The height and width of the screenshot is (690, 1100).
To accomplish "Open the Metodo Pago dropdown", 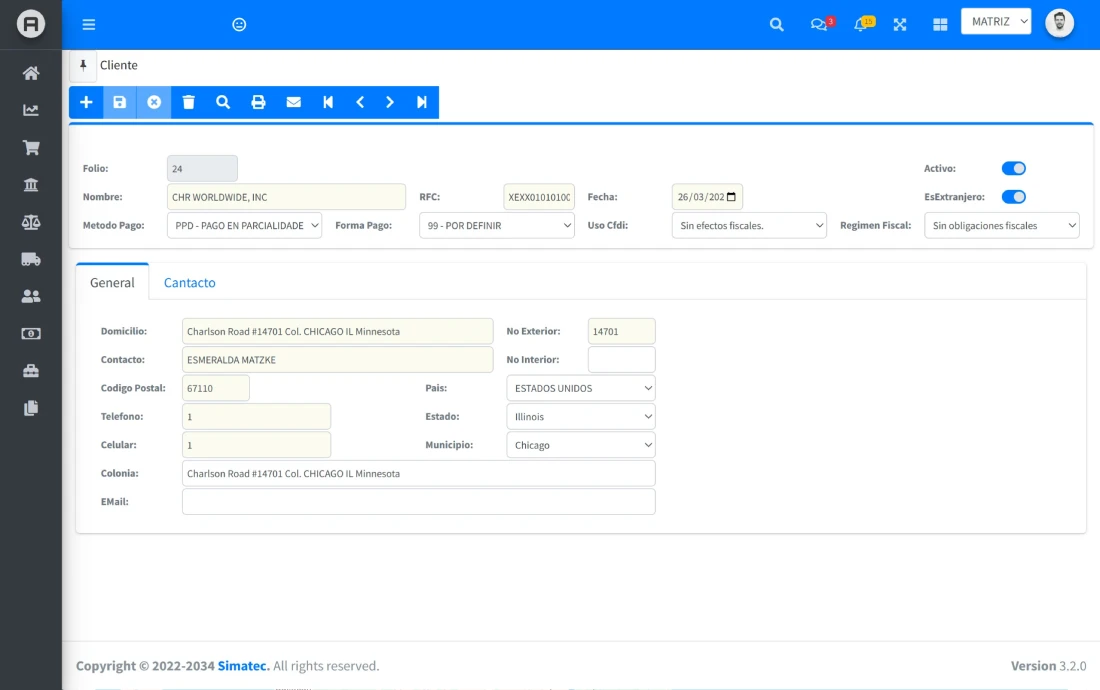I will (244, 226).
